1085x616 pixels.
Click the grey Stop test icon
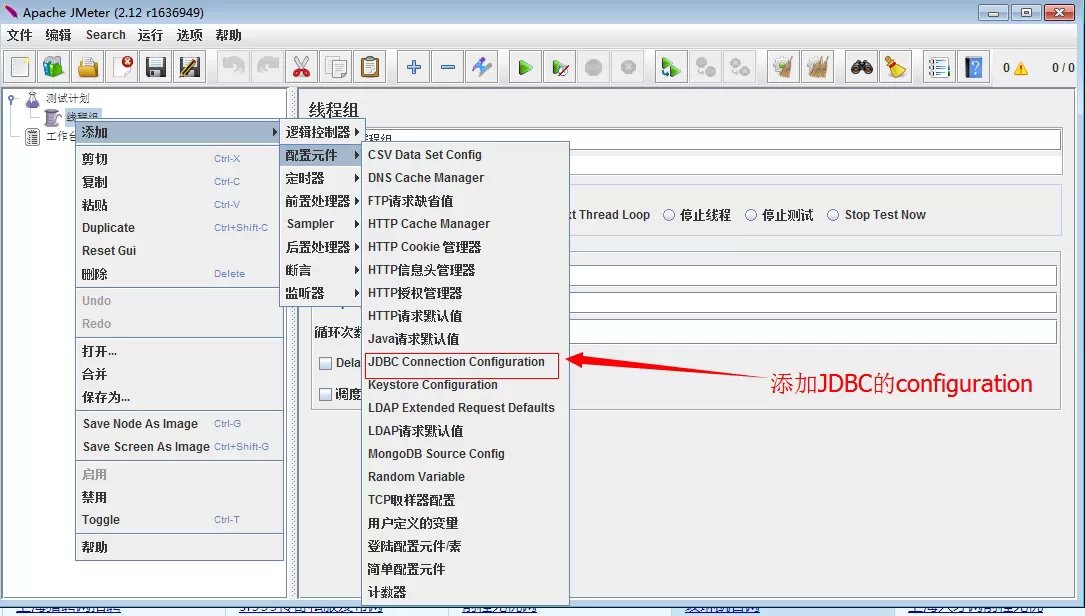coord(594,67)
